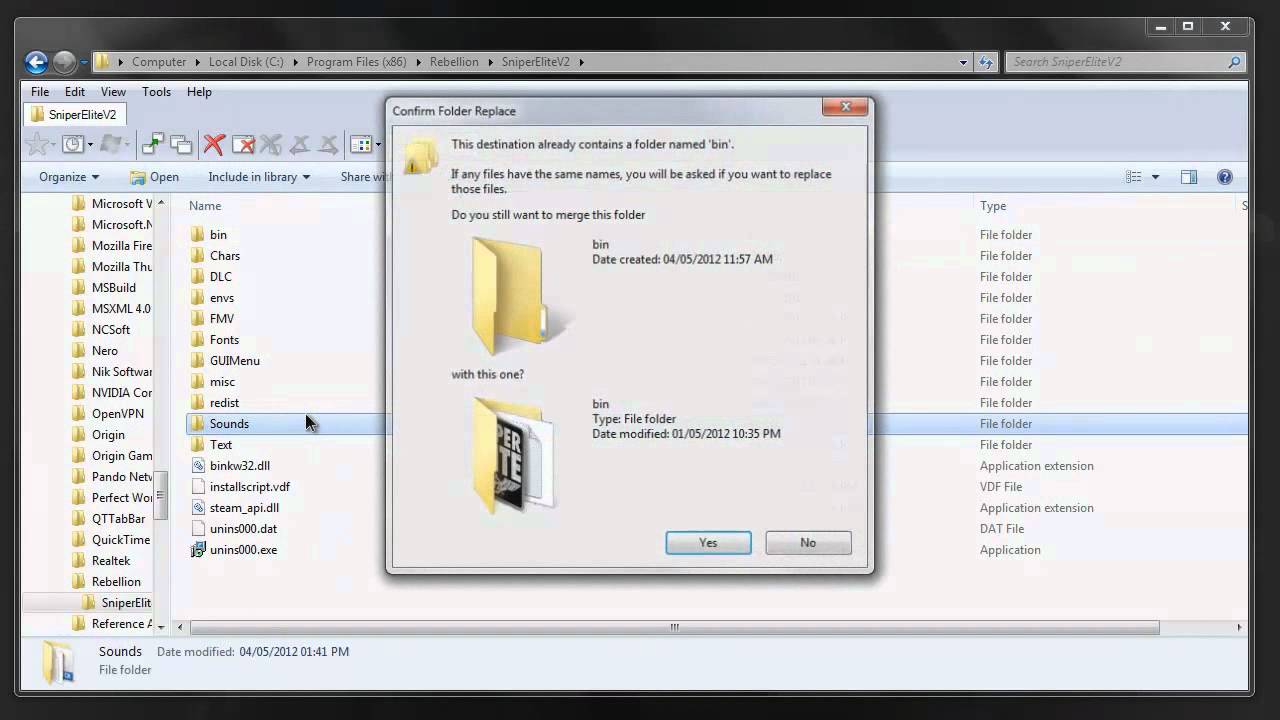This screenshot has height=720, width=1280.
Task: Open the view options dropdown arrow
Action: click(1155, 177)
